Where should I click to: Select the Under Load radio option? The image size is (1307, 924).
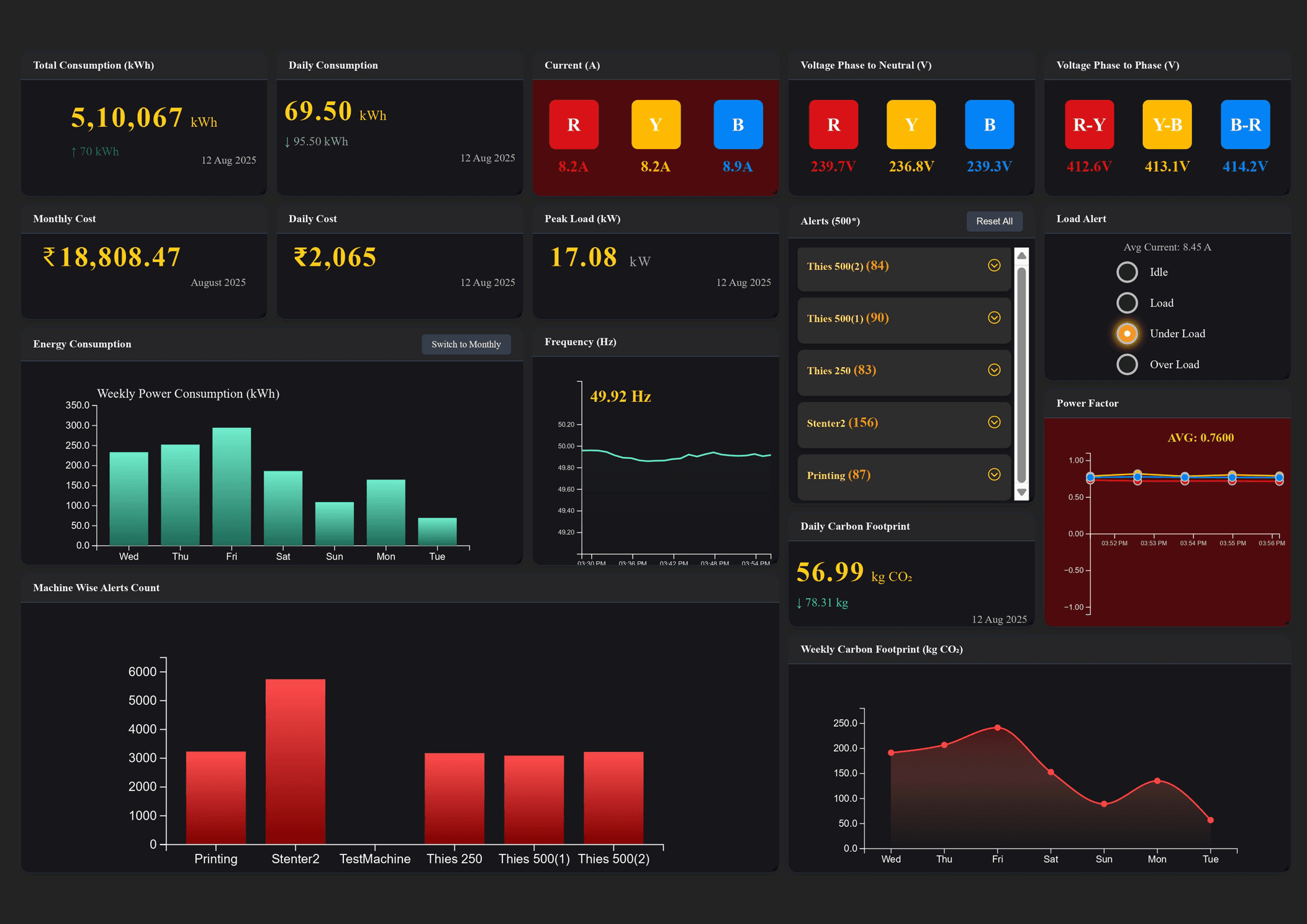pyautogui.click(x=1127, y=333)
